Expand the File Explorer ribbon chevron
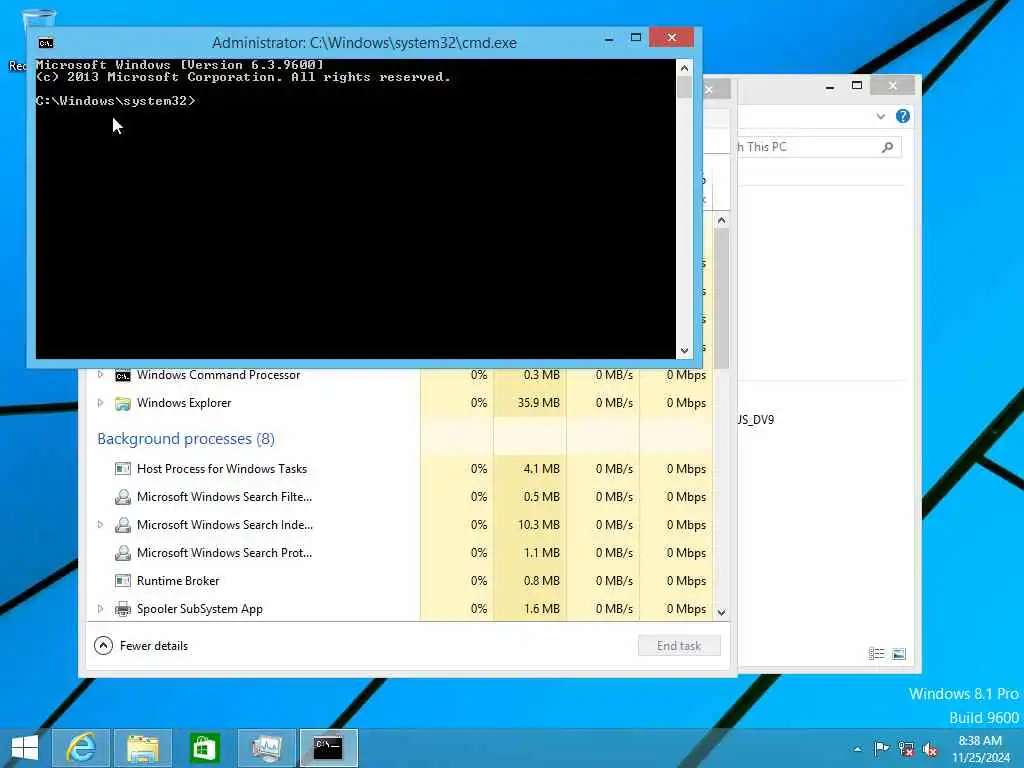Image resolution: width=1024 pixels, height=768 pixels. (x=880, y=116)
